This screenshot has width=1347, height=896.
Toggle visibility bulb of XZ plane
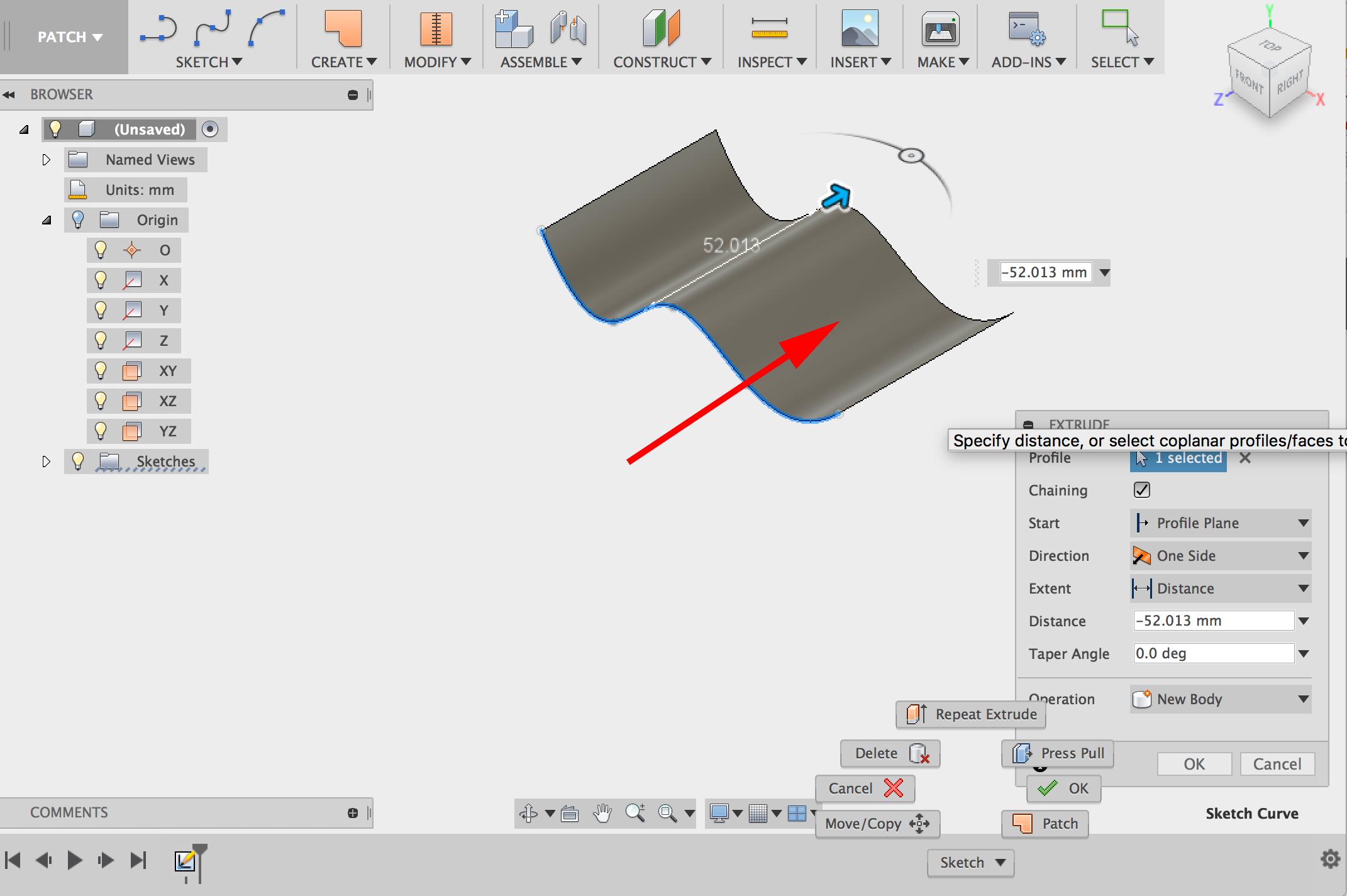click(101, 401)
